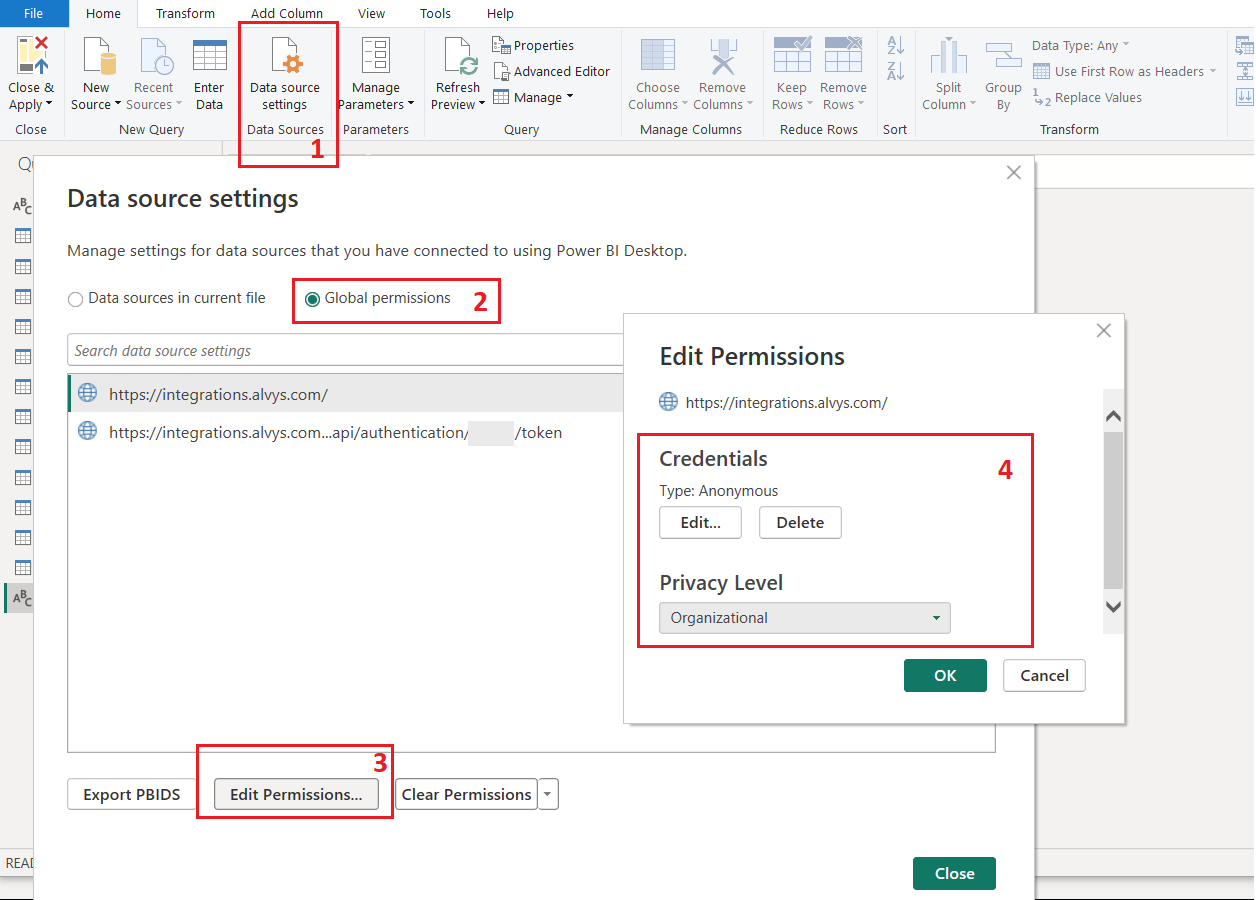
Task: Switch to the Transform tab
Action: pos(185,13)
